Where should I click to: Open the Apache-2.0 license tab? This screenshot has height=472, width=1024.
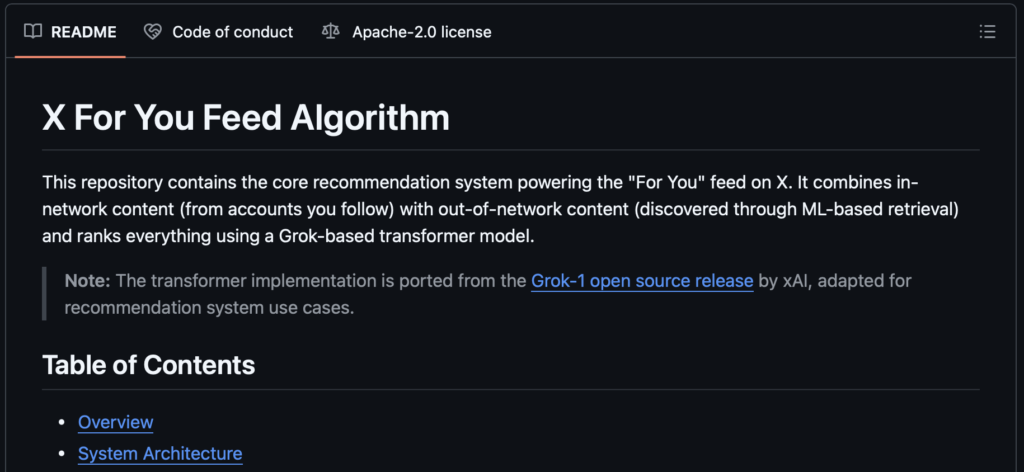pyautogui.click(x=421, y=32)
